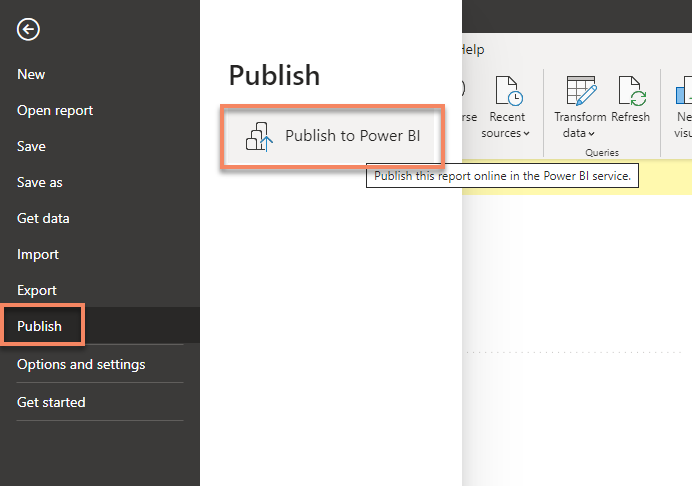This screenshot has width=692, height=486.
Task: Click the Recent sources document icon
Action: [510, 92]
